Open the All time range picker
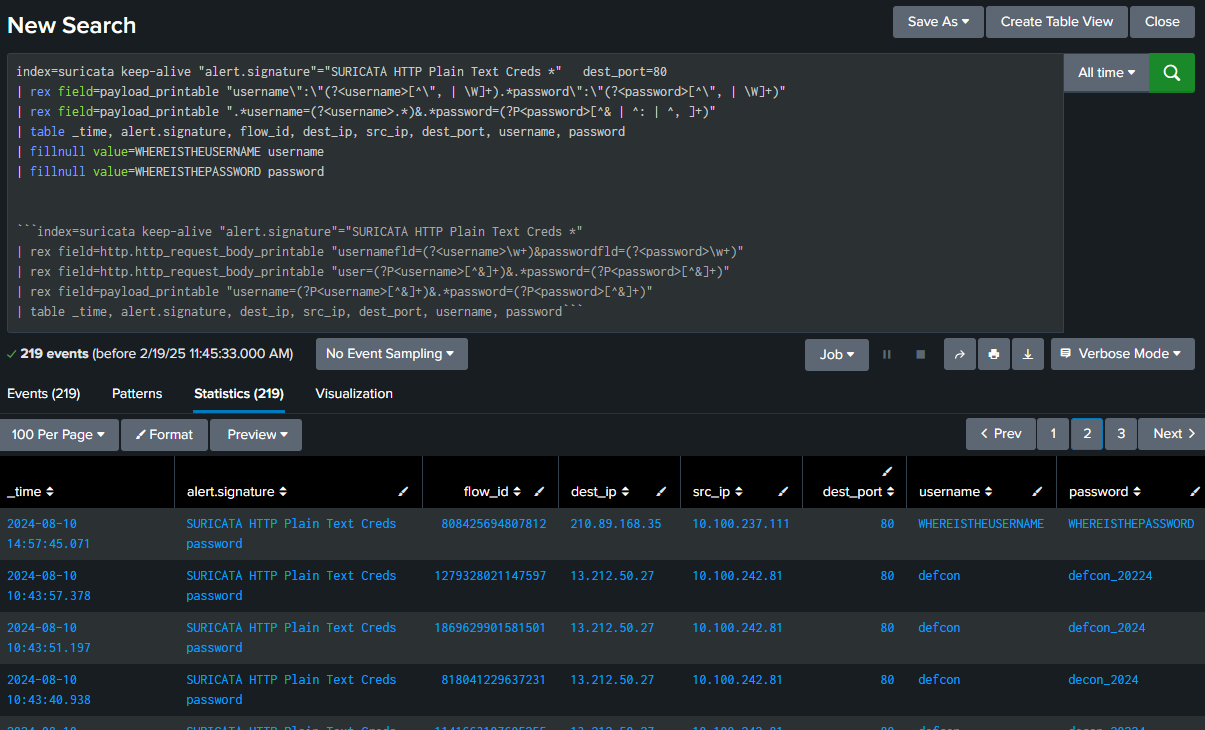Screen dimensions: 1205x730 point(1106,73)
